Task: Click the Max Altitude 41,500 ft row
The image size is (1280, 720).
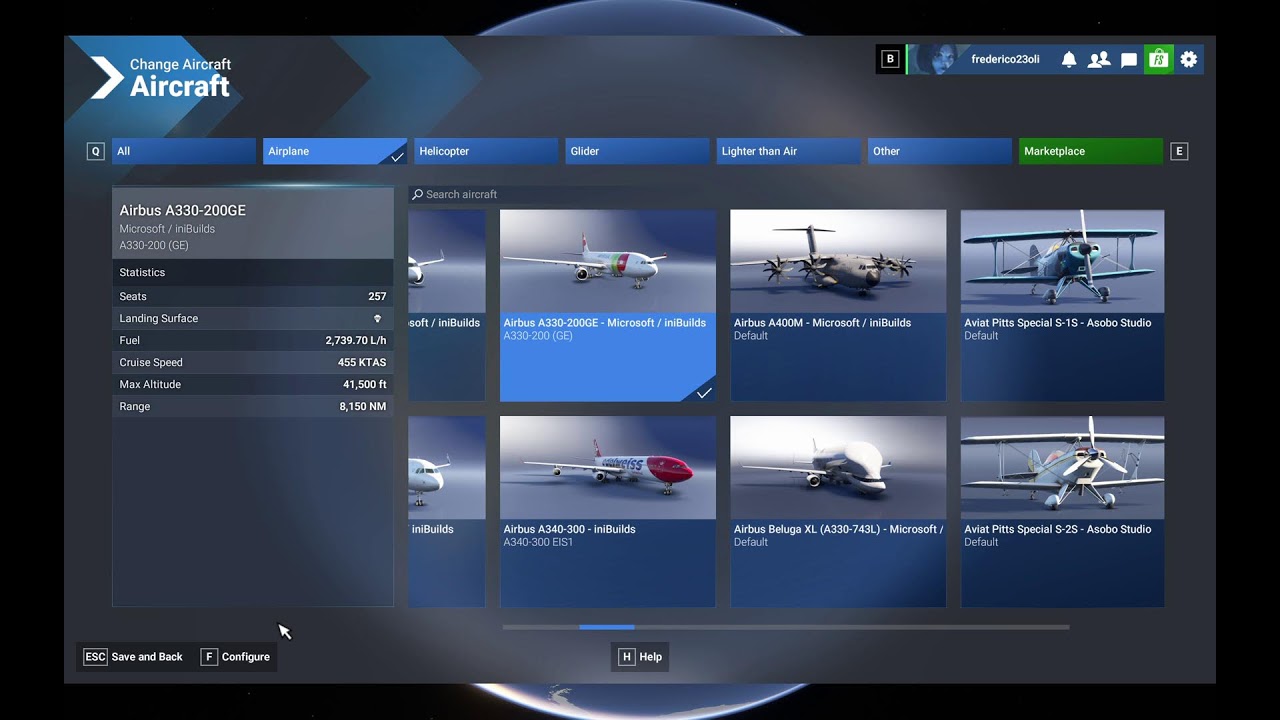Action: (x=253, y=384)
